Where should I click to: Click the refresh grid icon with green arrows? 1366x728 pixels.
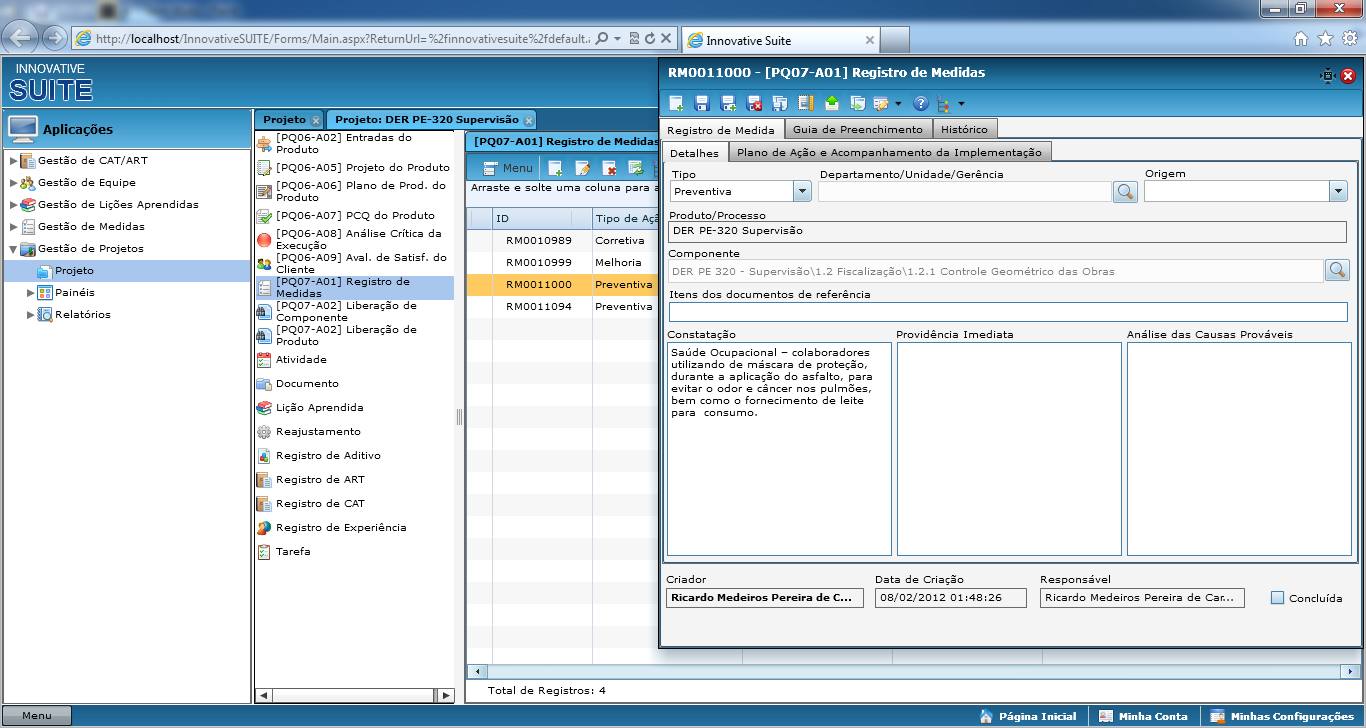coord(635,168)
